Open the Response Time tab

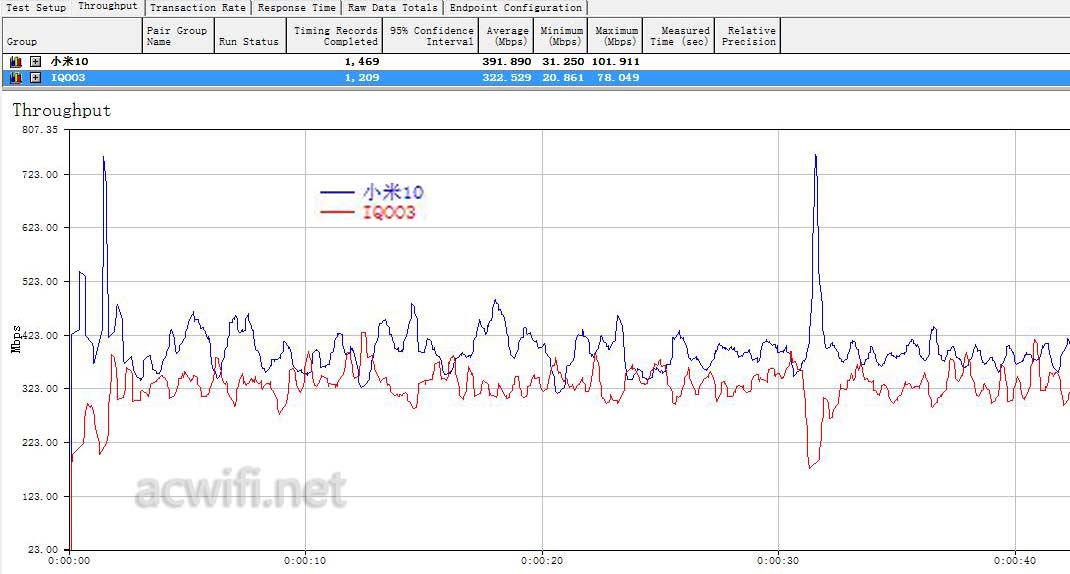pos(296,8)
